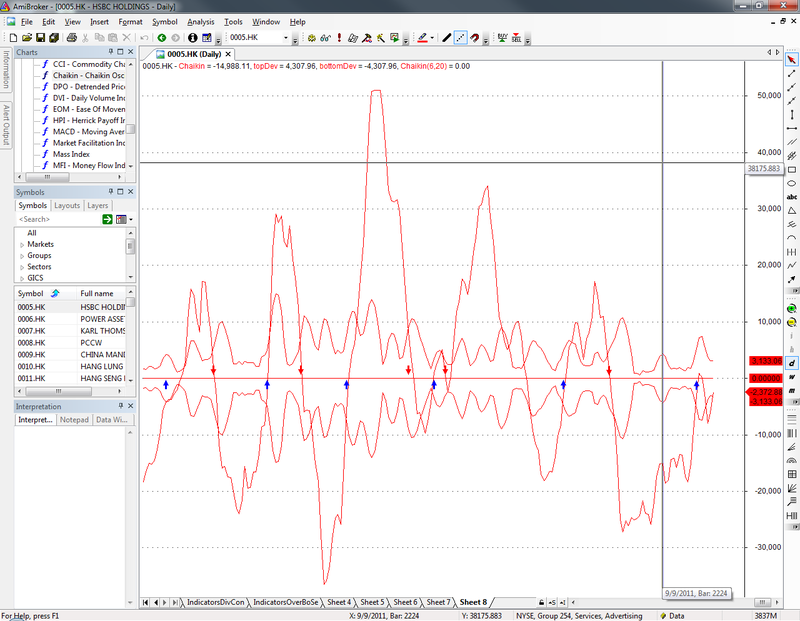Pin the Charts panel
The height and width of the screenshot is (621, 800).
coord(111,52)
